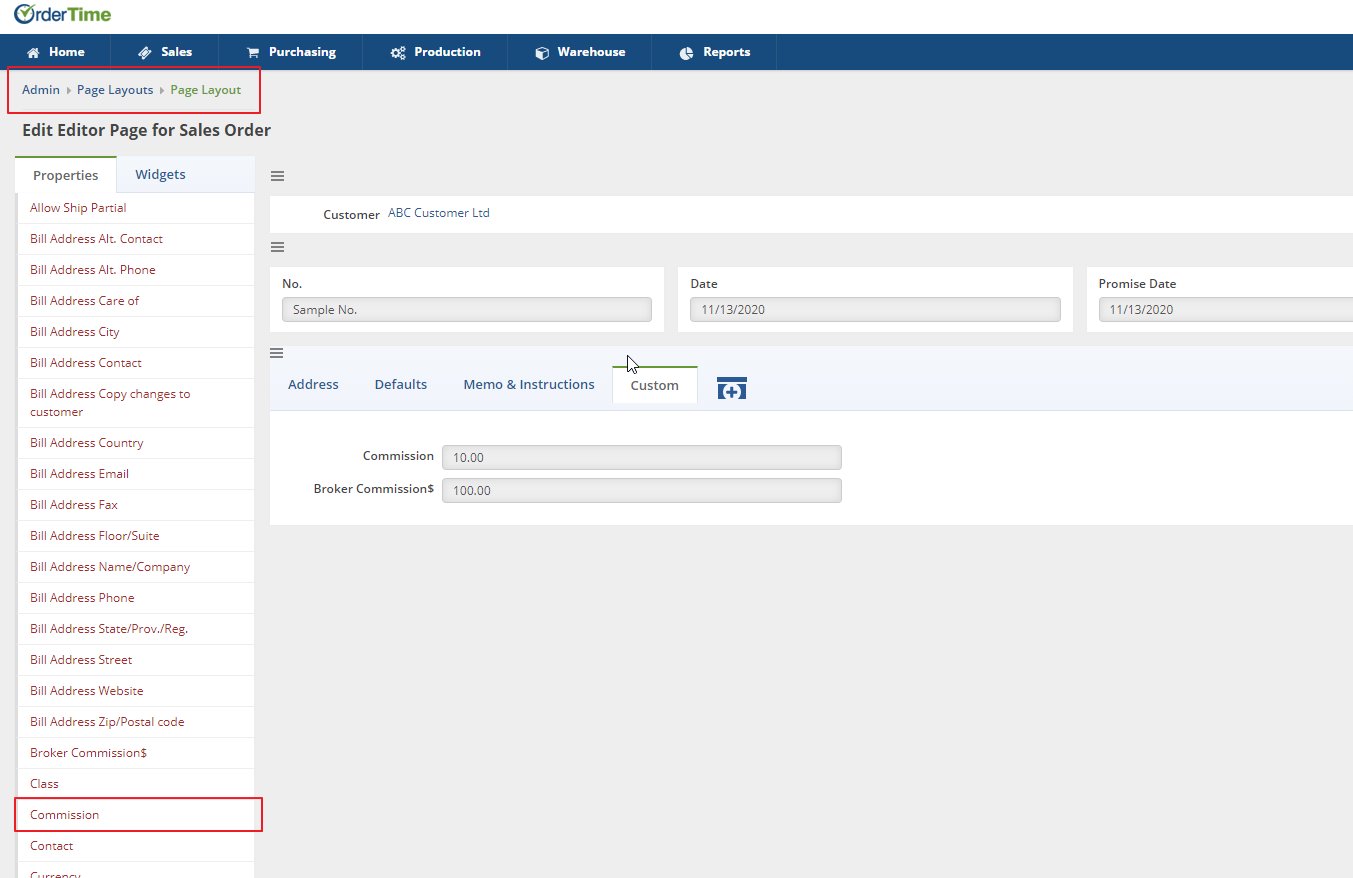The height and width of the screenshot is (878, 1353).
Task: Select Bill Address Street property
Action: pos(136,660)
